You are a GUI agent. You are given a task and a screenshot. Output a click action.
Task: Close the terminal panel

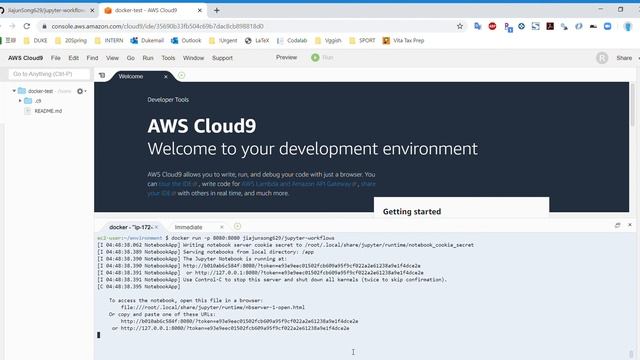[630, 225]
